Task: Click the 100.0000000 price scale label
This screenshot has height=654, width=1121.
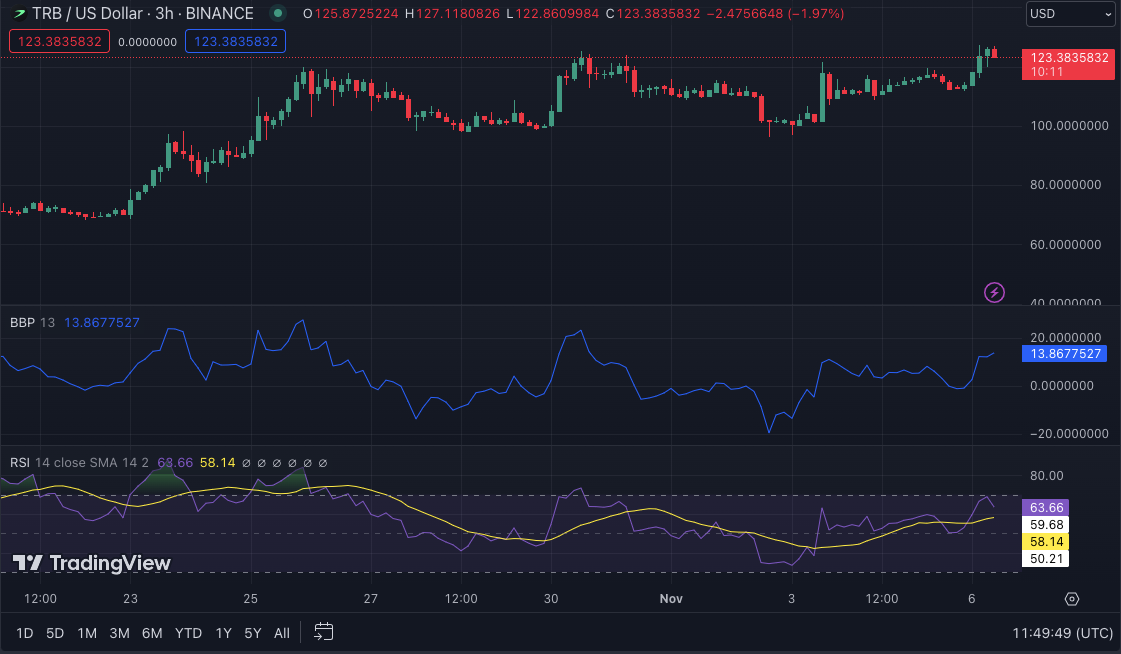Action: pyautogui.click(x=1069, y=126)
